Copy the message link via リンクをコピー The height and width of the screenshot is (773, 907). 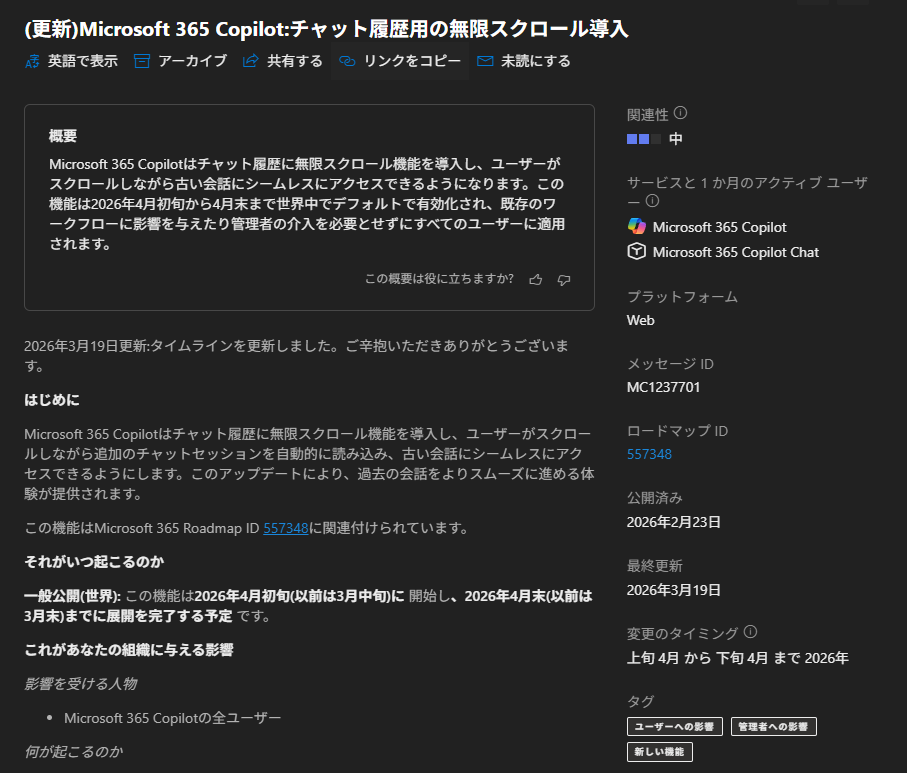(400, 61)
